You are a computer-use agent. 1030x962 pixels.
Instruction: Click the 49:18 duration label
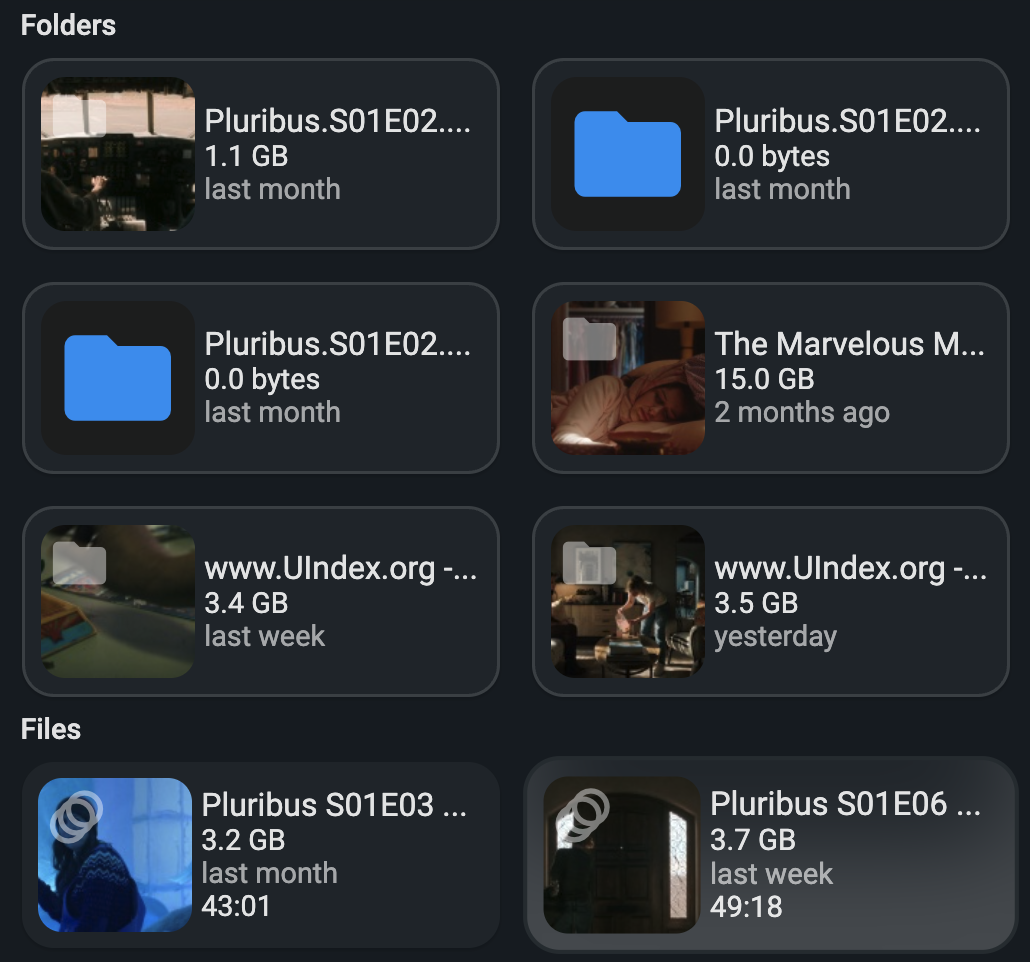click(x=746, y=907)
